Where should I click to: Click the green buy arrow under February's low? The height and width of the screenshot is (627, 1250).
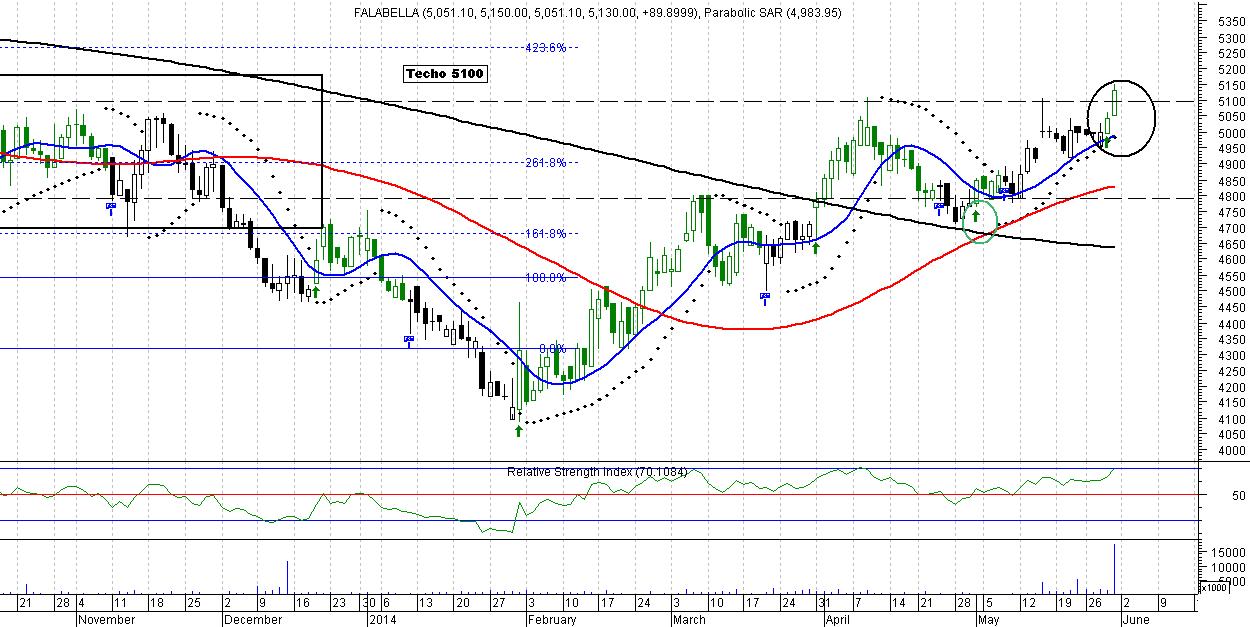[x=518, y=430]
